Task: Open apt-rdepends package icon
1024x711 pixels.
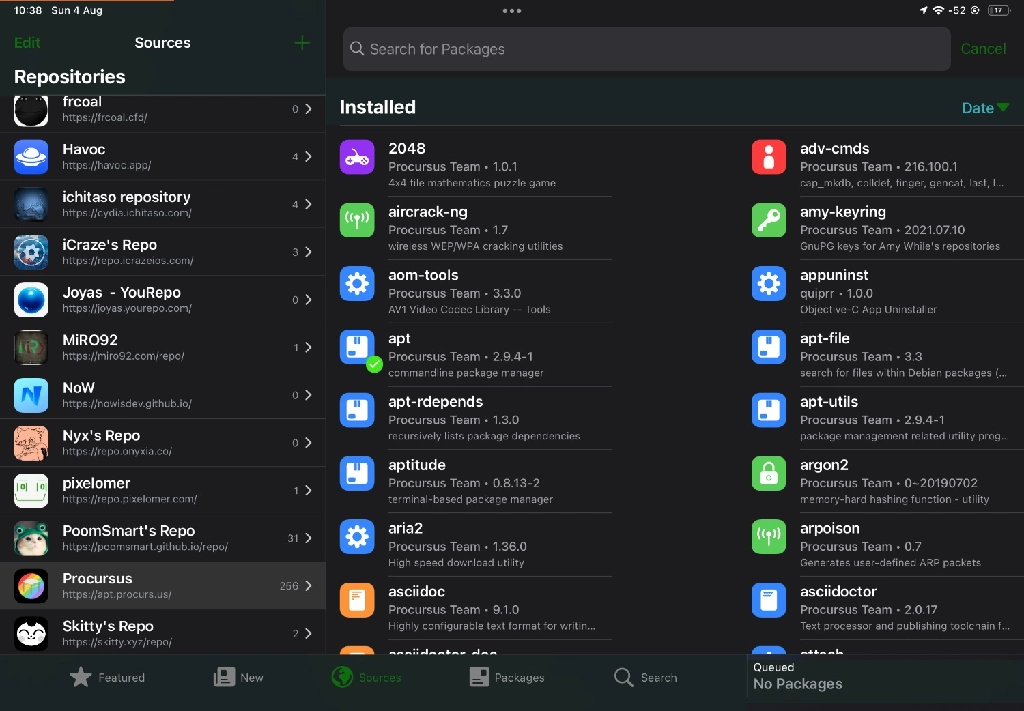Action: [x=357, y=411]
